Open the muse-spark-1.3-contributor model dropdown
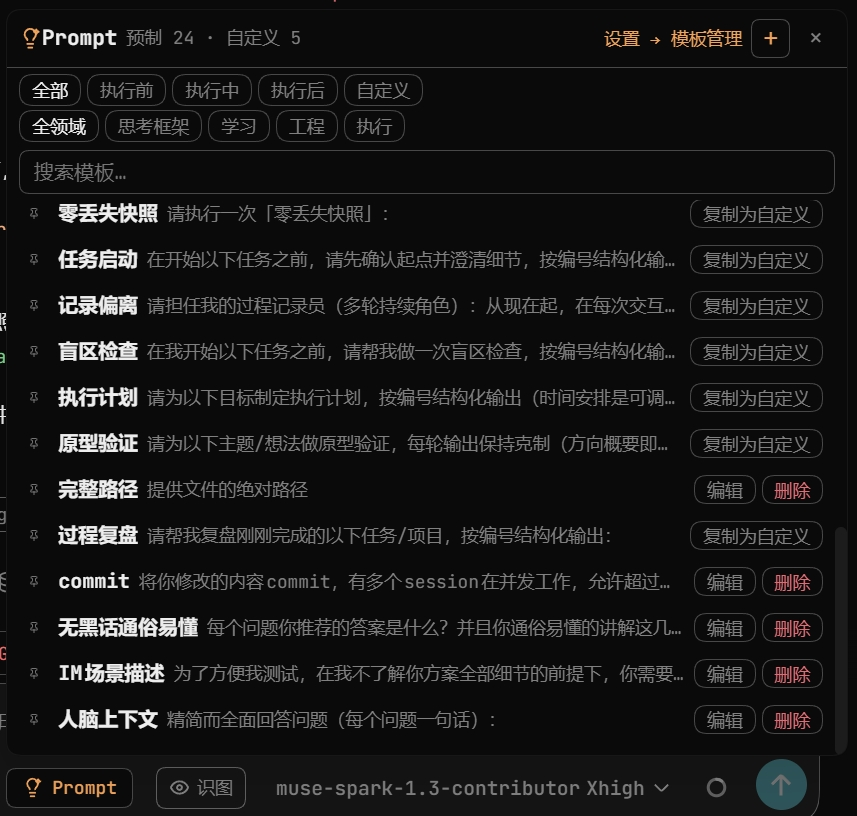The width and height of the screenshot is (857, 816). 472,788
